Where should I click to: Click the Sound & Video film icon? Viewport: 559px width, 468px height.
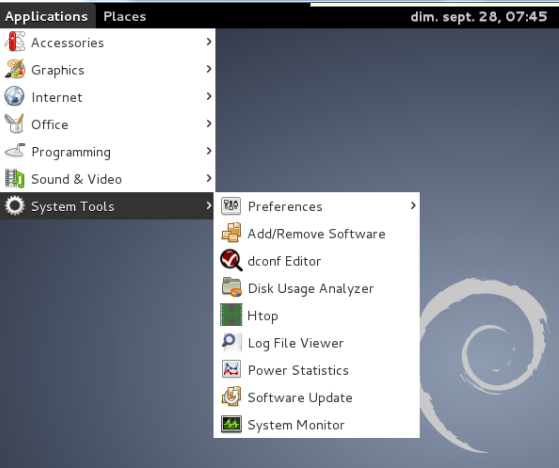15,178
